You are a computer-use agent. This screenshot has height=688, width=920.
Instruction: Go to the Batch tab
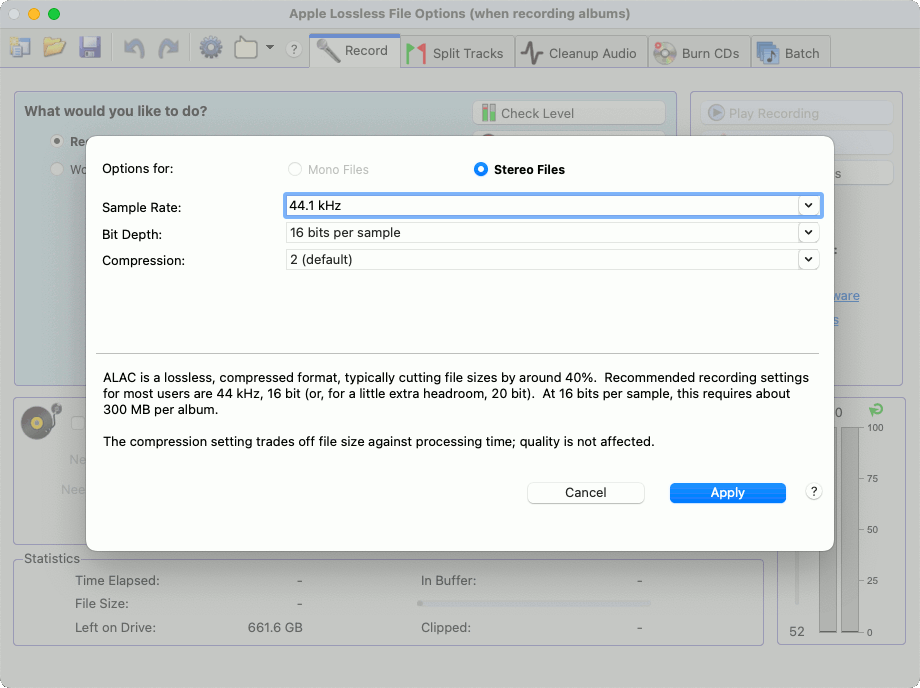coord(790,53)
